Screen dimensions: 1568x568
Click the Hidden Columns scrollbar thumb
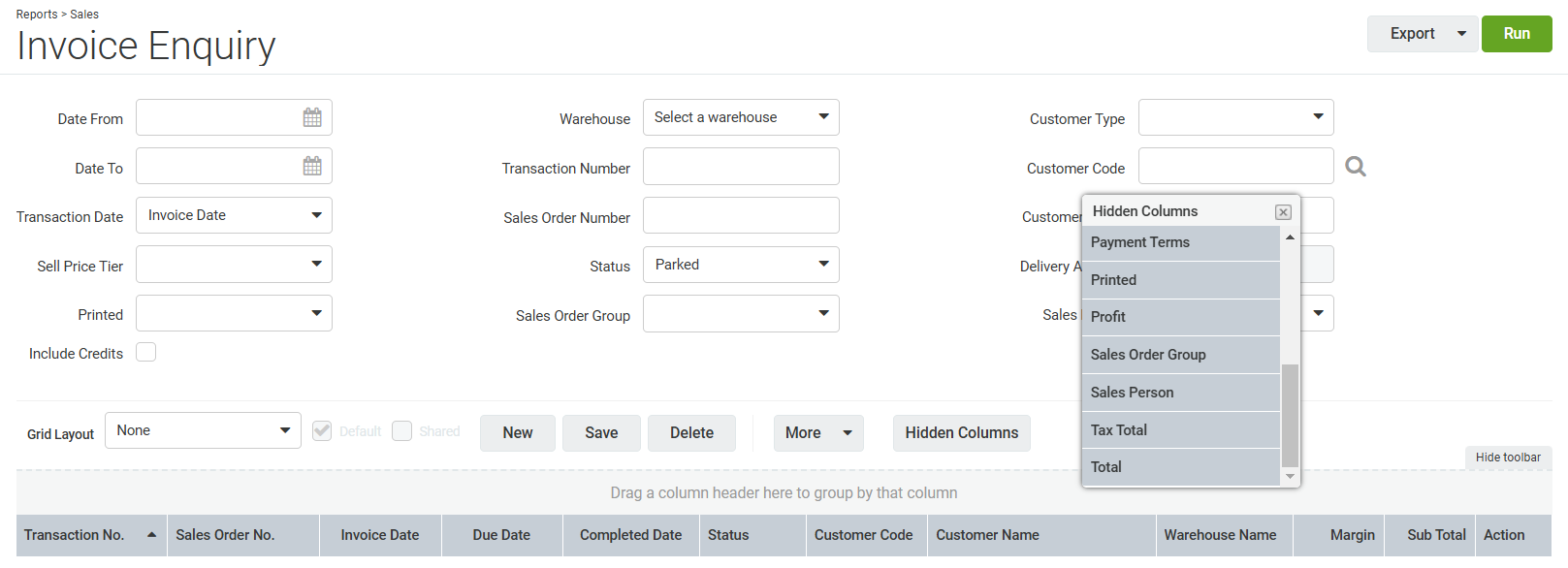coord(1290,415)
